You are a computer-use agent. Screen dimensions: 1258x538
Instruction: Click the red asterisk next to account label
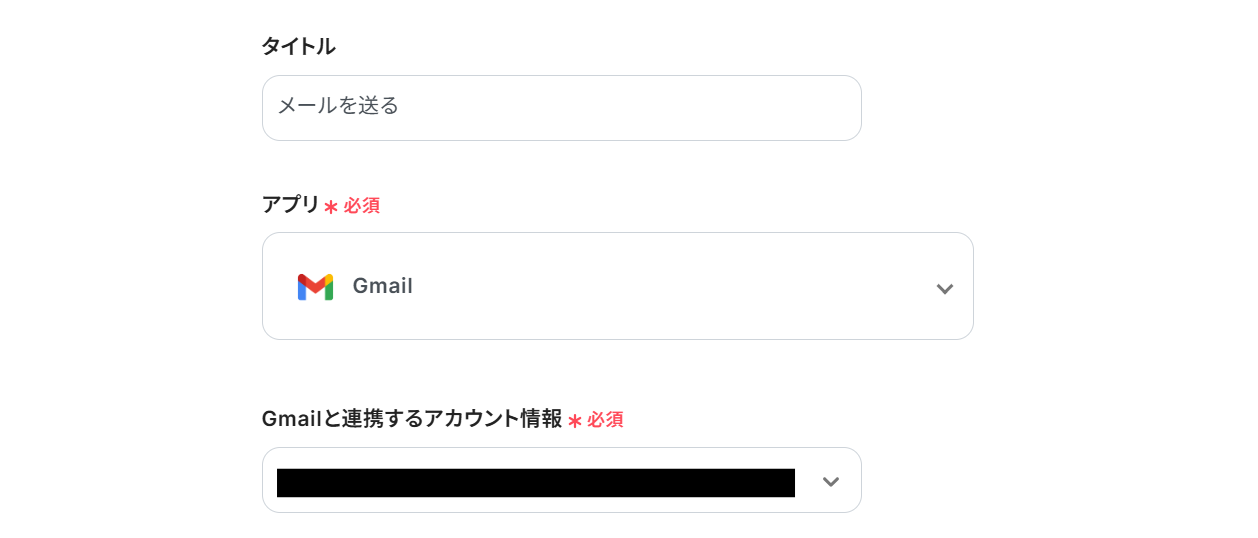tap(575, 421)
